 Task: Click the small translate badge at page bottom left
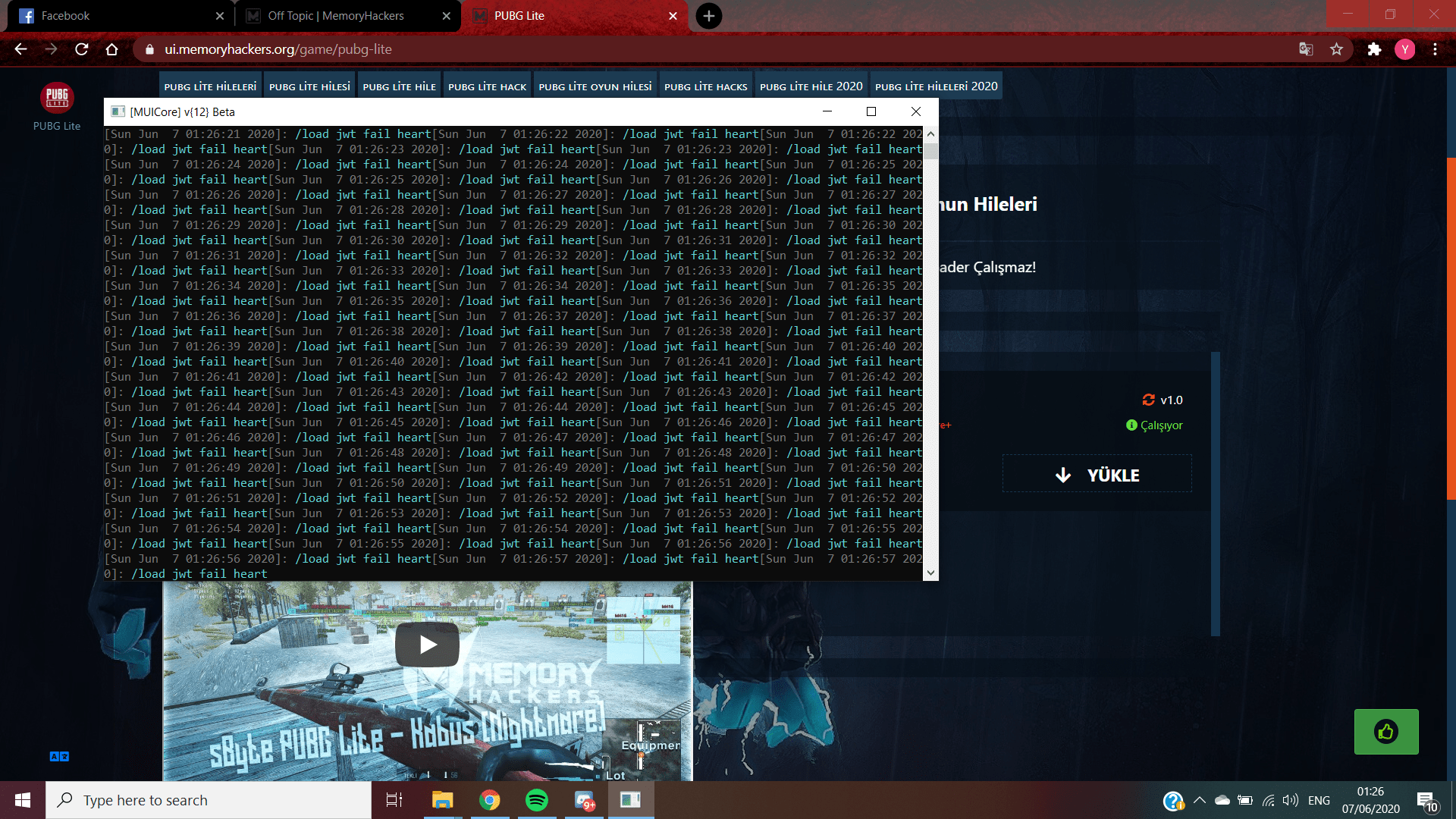pos(59,756)
